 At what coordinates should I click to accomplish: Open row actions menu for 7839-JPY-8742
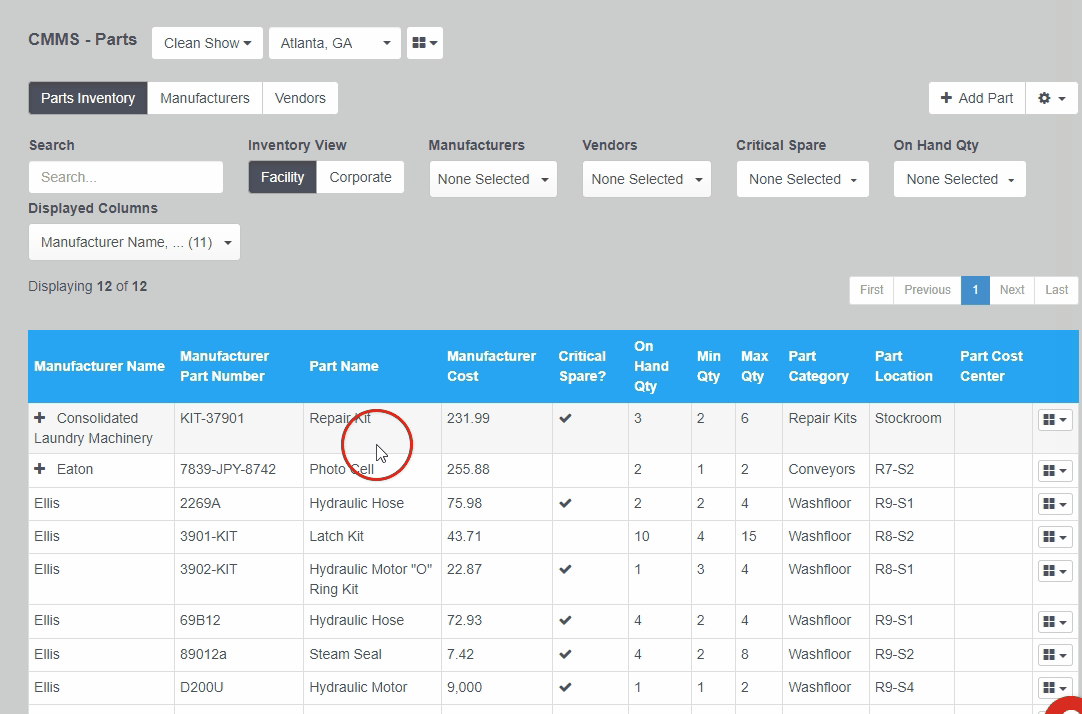click(1055, 470)
